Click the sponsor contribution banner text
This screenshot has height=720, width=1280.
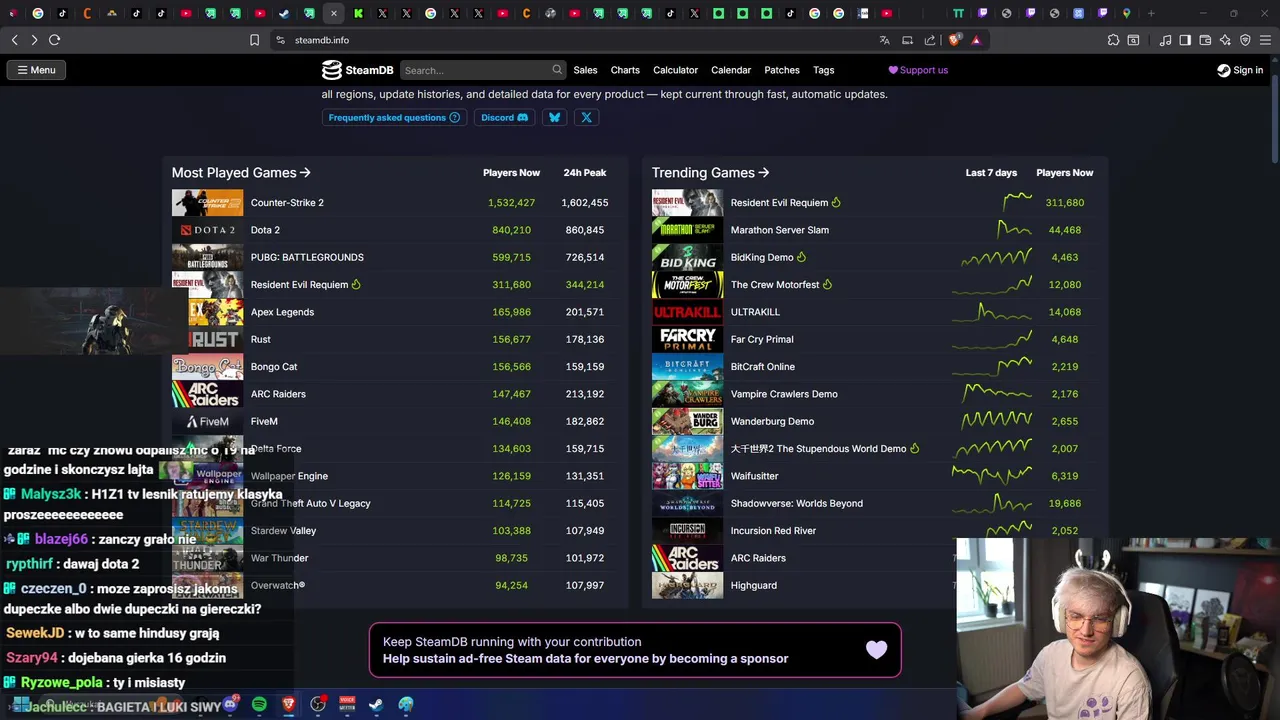(x=585, y=650)
